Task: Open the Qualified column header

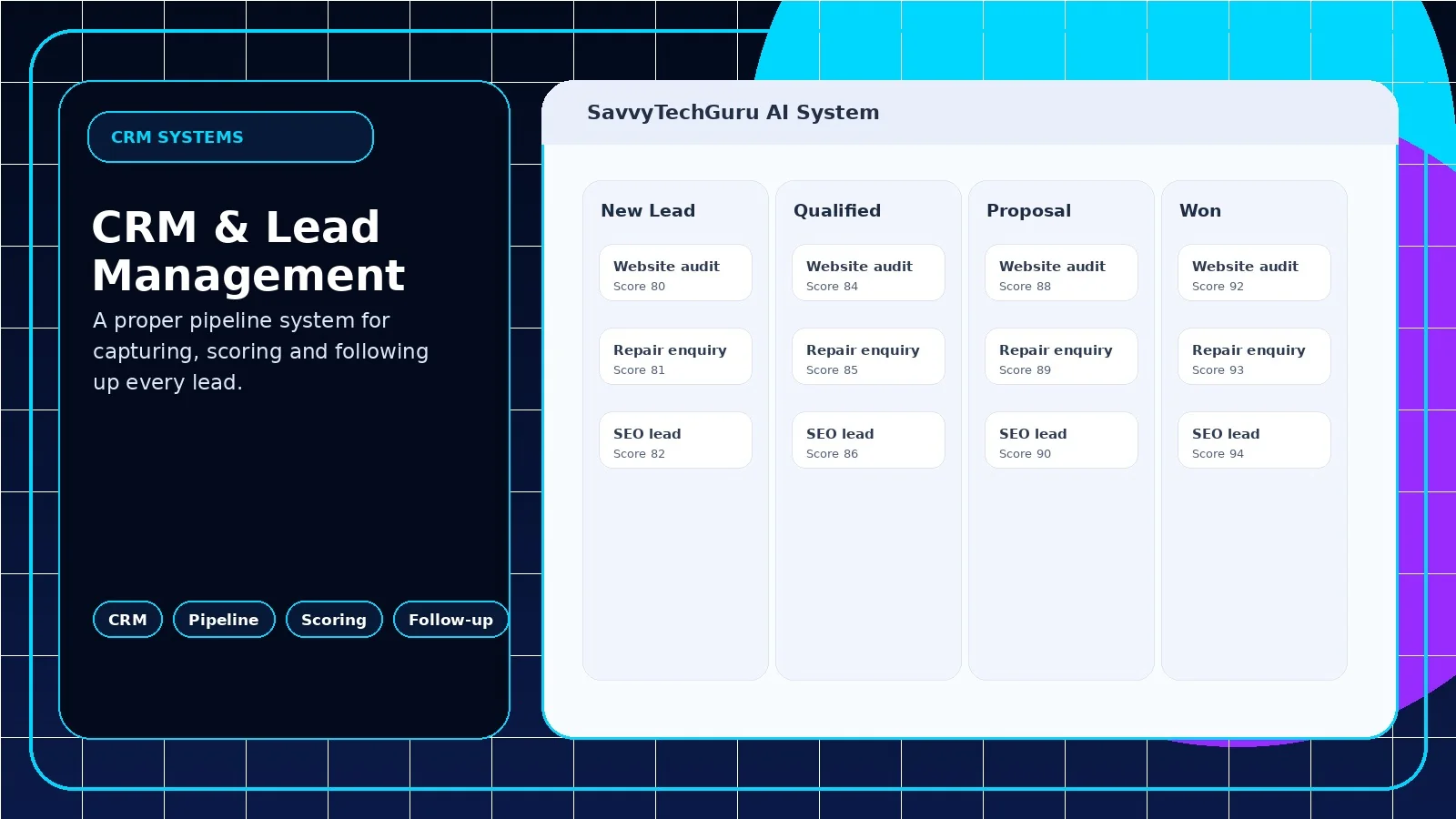Action: click(837, 210)
